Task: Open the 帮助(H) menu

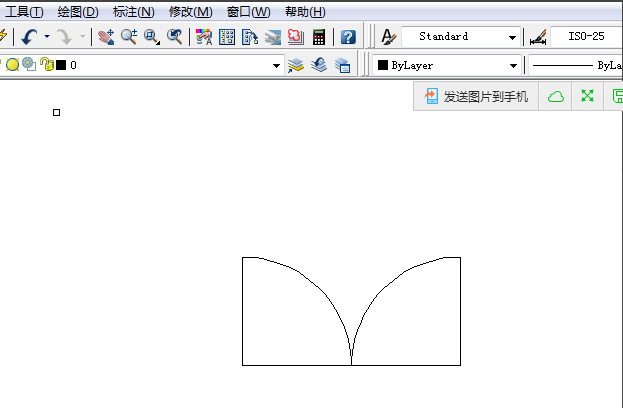Action: (305, 12)
